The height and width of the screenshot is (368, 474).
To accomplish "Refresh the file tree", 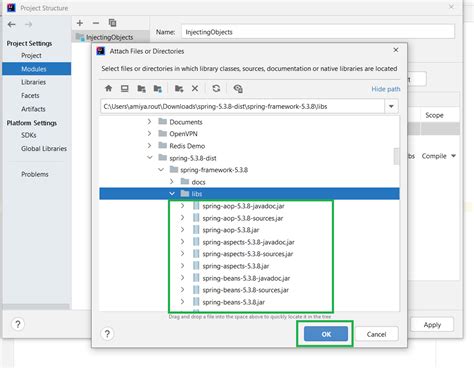I will click(216, 88).
